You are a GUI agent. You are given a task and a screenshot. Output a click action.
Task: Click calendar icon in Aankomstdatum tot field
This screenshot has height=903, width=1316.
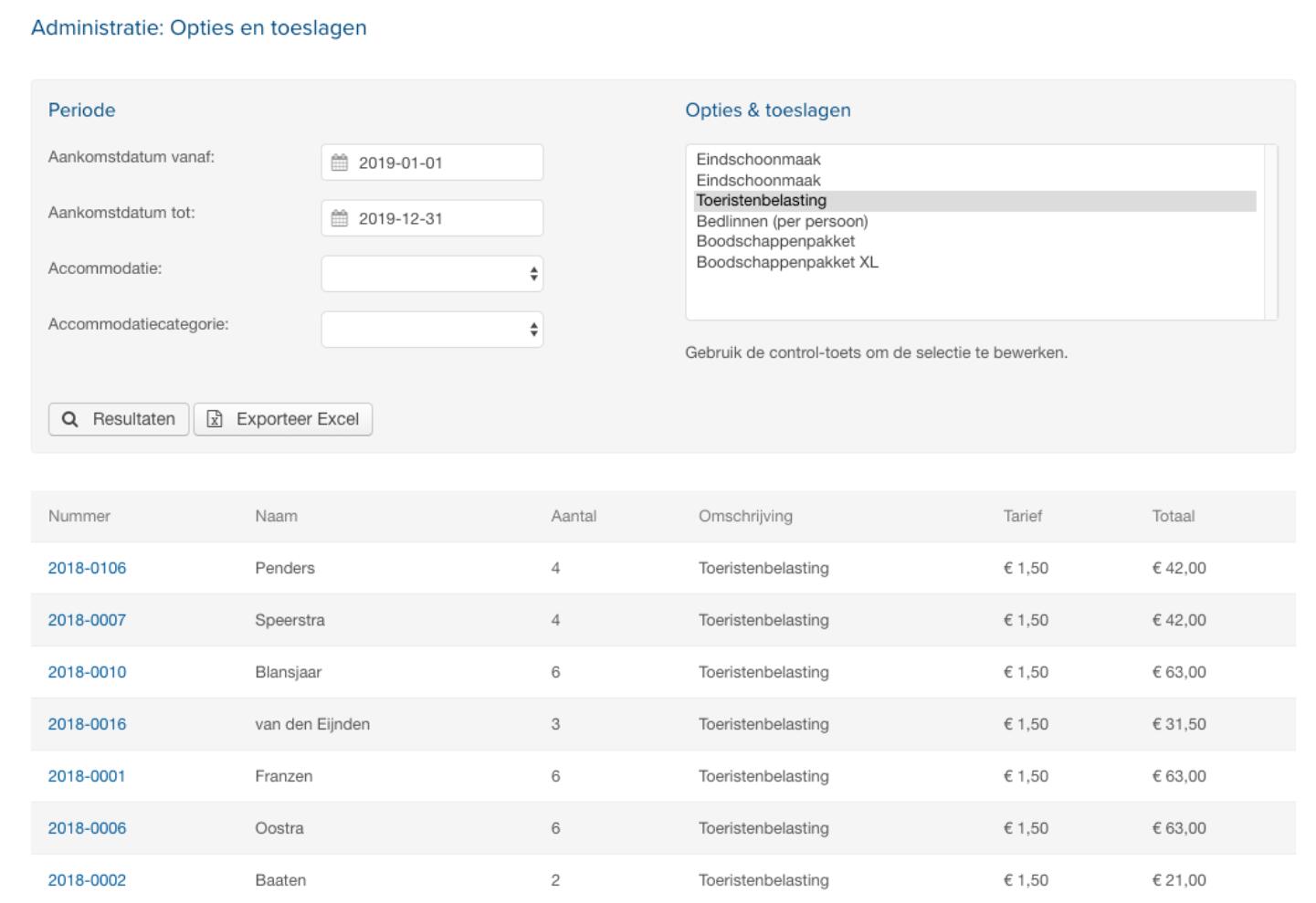339,219
